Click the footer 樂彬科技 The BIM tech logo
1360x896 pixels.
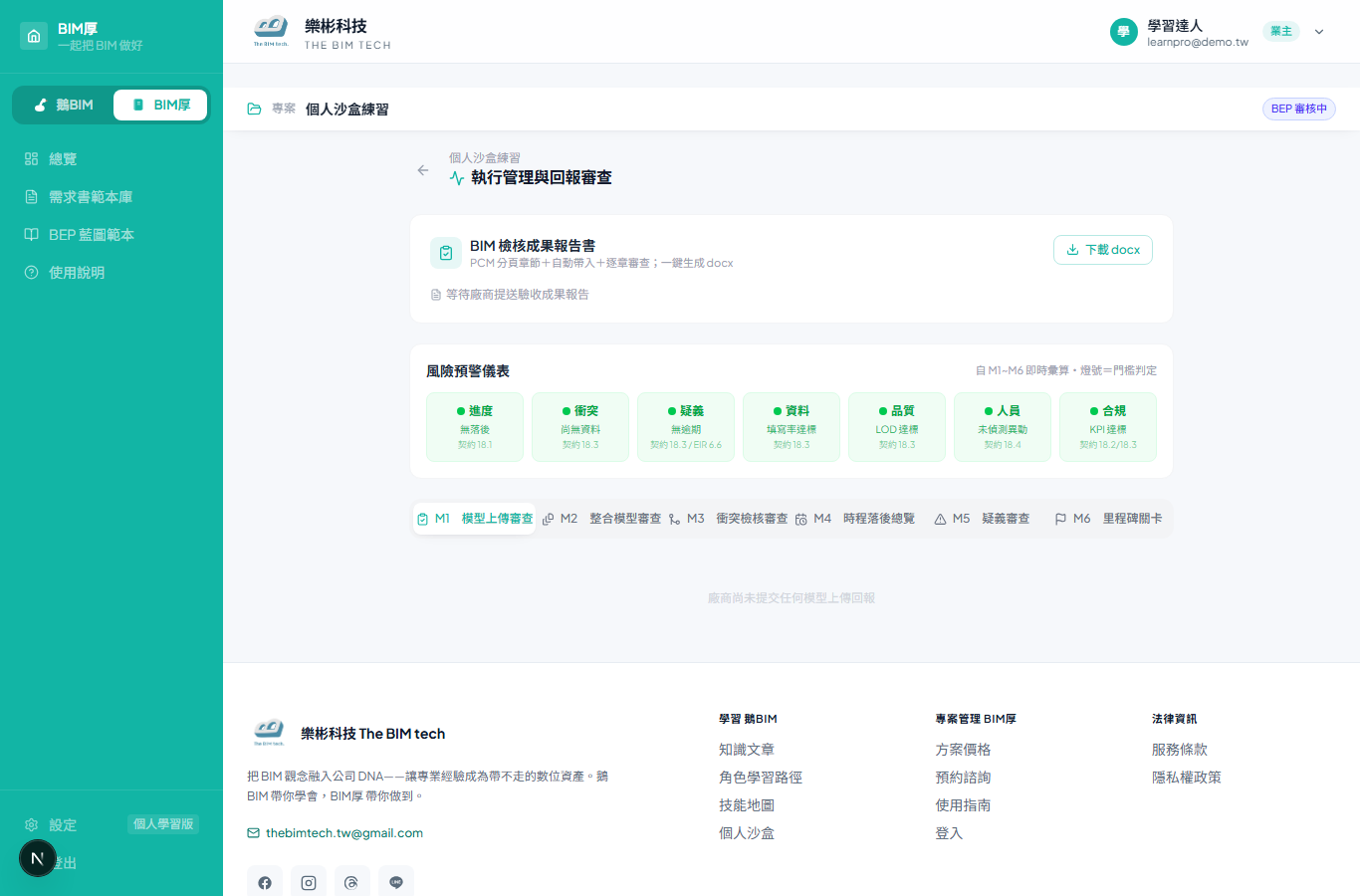pos(269,733)
